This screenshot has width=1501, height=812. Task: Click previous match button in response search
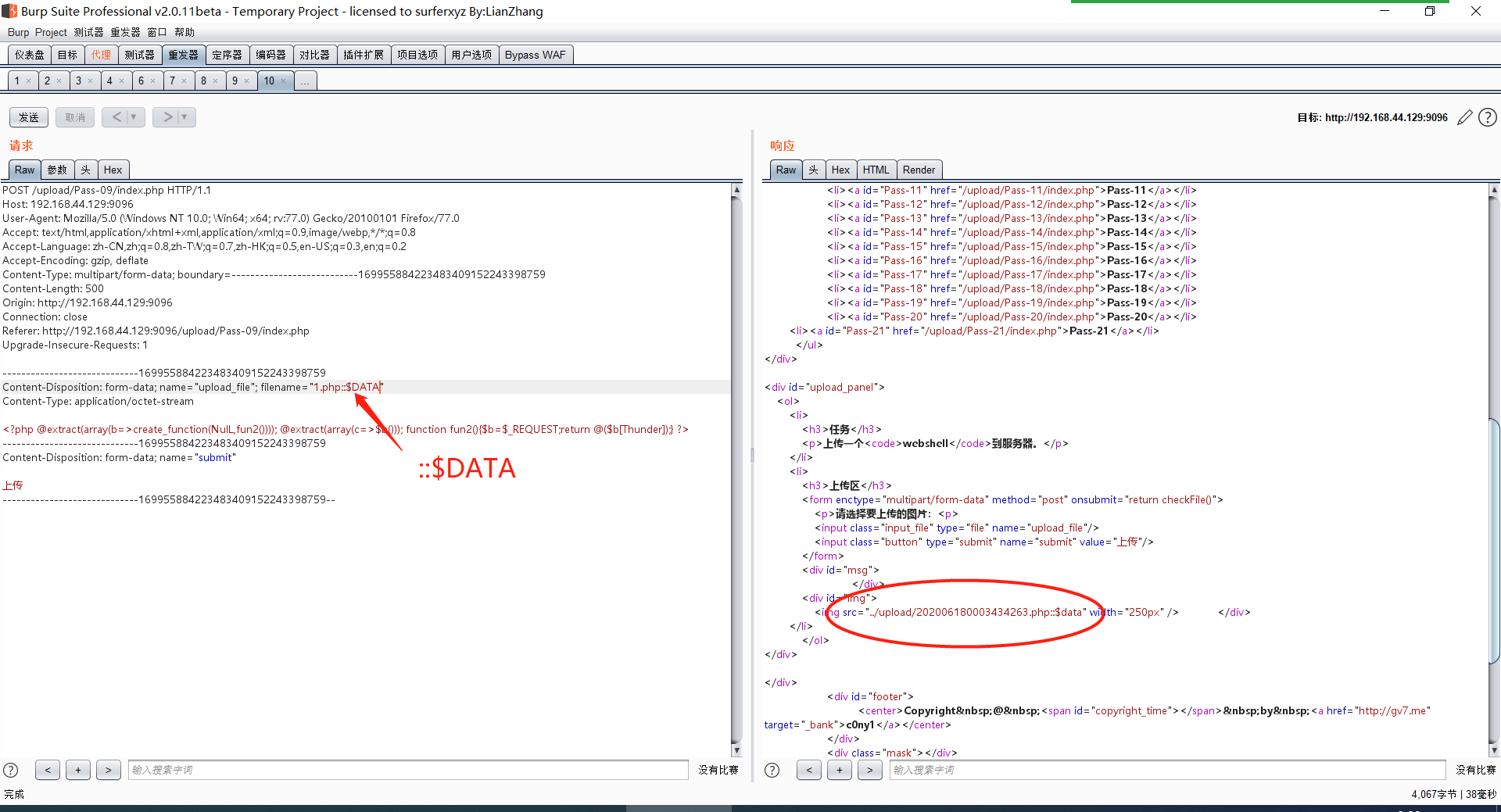point(809,770)
